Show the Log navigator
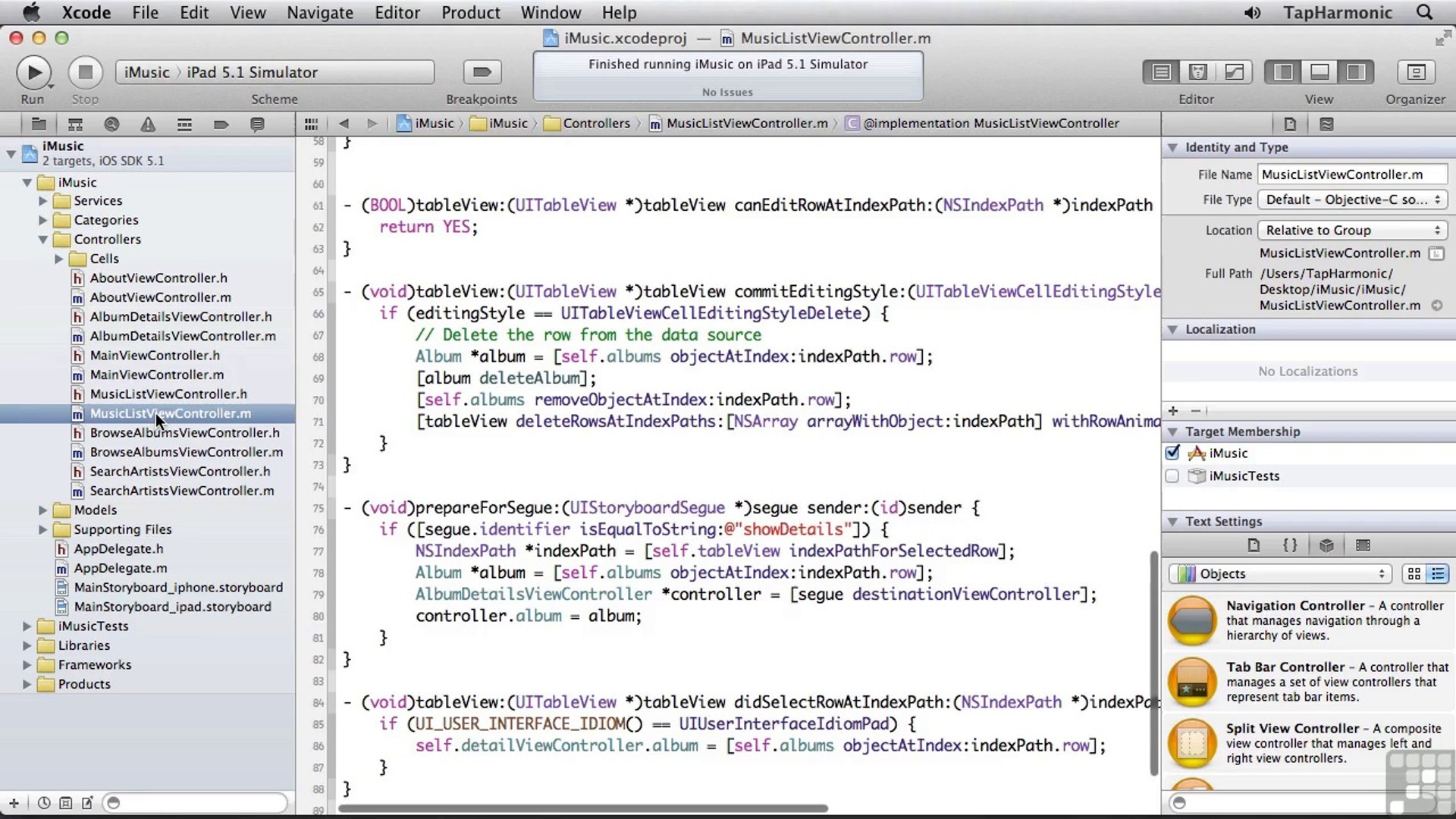Screen dimensions: 1456x819 click(257, 124)
